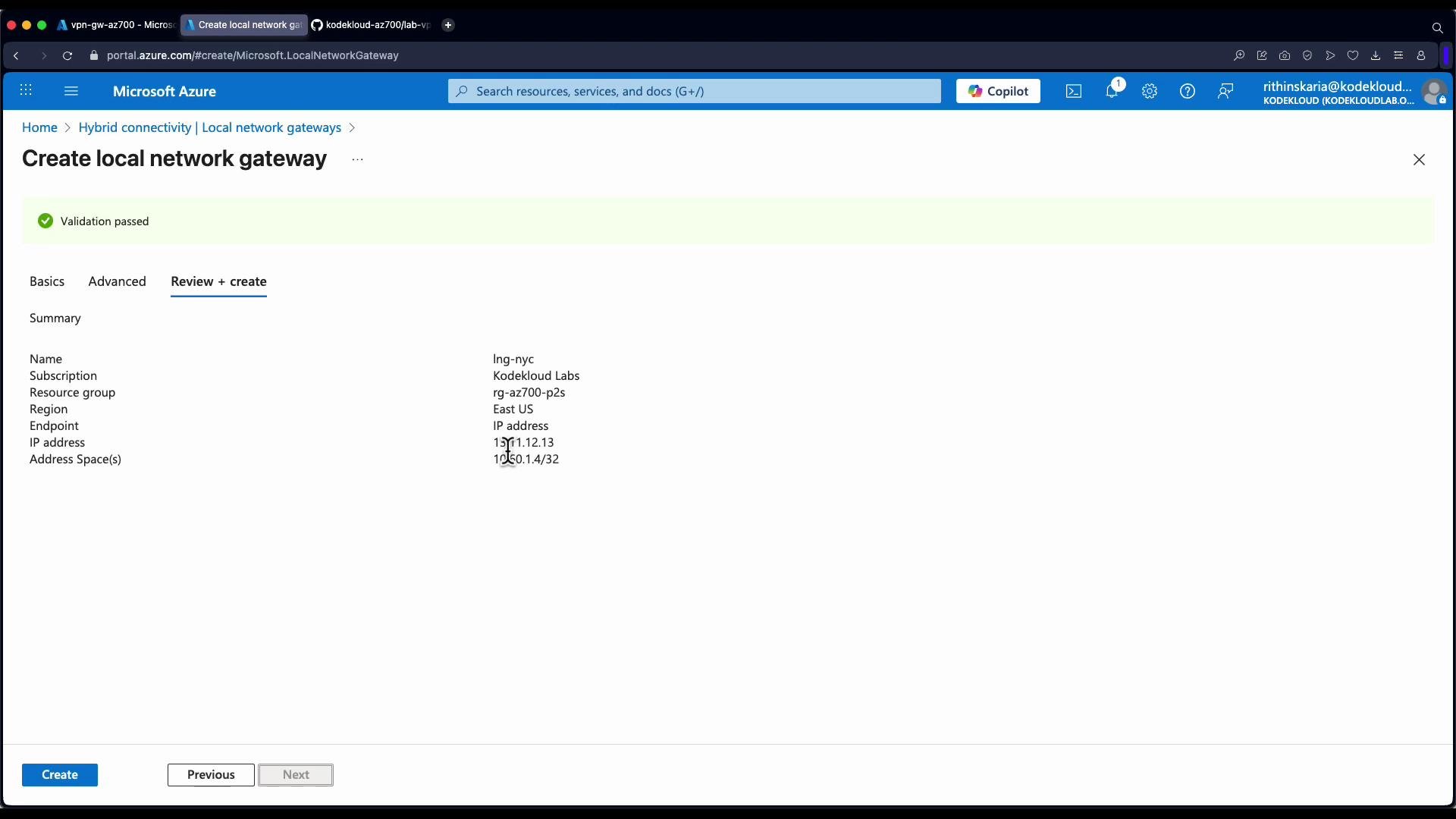Click the heart bookmark icon
1456x819 pixels.
click(x=1353, y=56)
